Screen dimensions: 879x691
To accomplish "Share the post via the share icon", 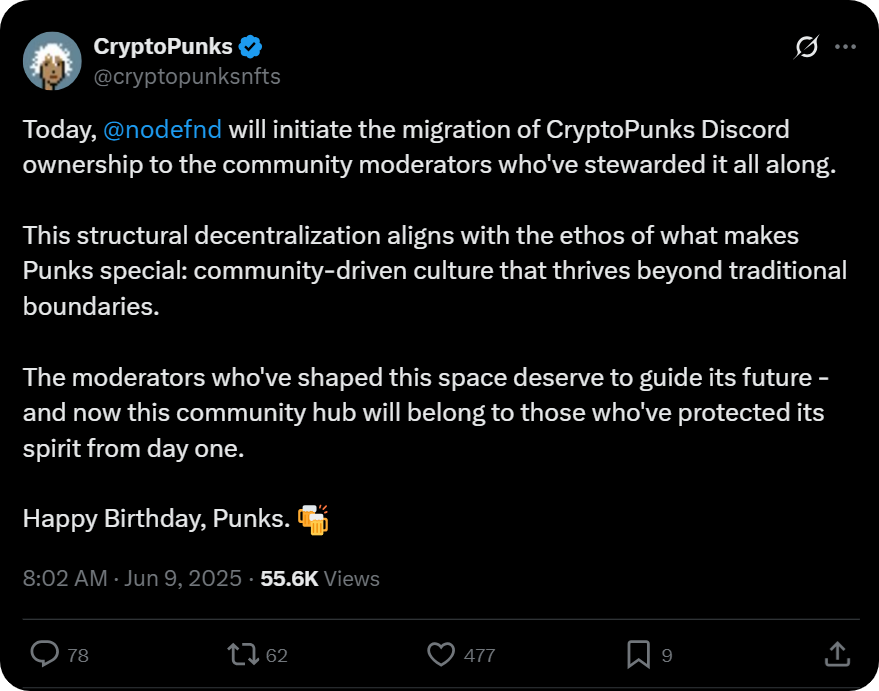I will tap(836, 654).
